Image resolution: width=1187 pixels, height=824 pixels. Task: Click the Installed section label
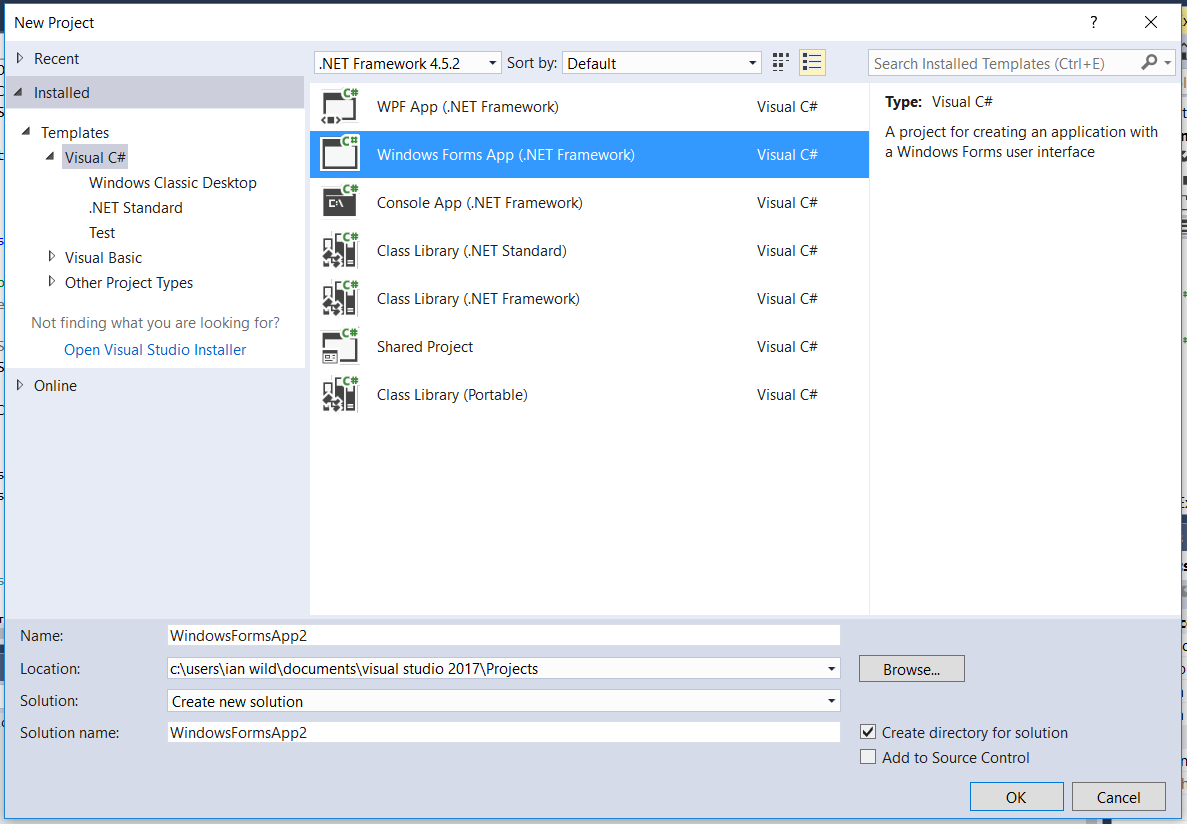point(61,92)
